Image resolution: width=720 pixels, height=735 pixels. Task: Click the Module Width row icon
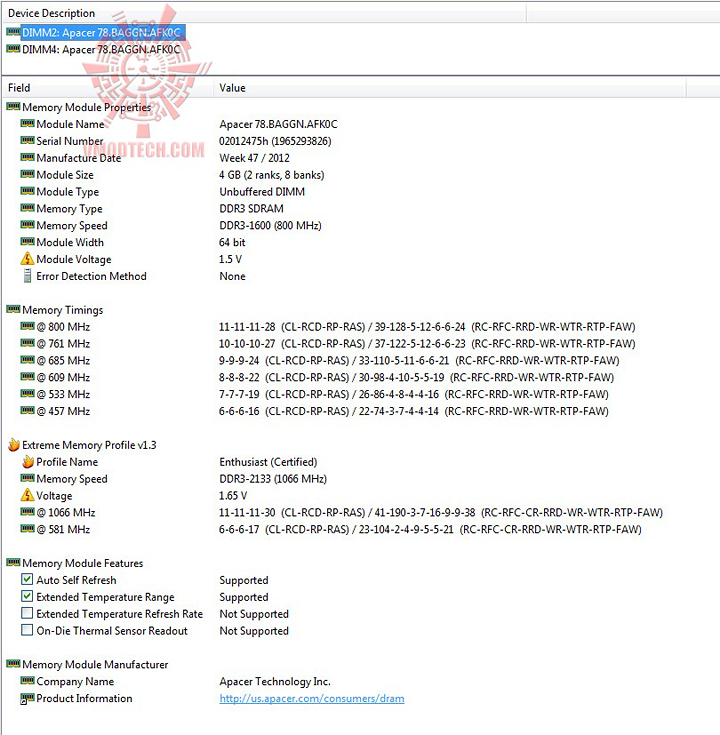tap(28, 241)
